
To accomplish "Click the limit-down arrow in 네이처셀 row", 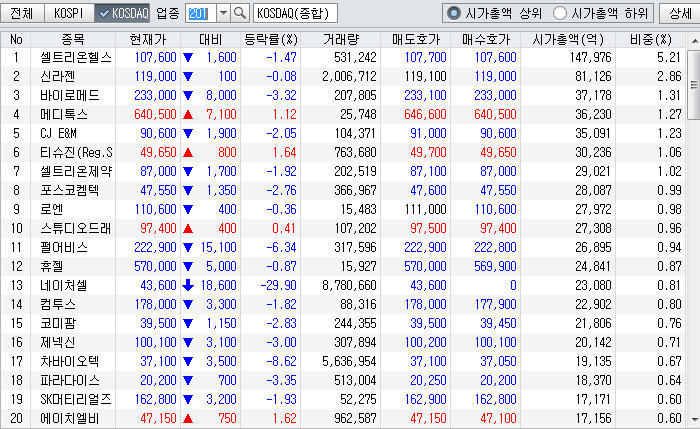I will (x=187, y=286).
